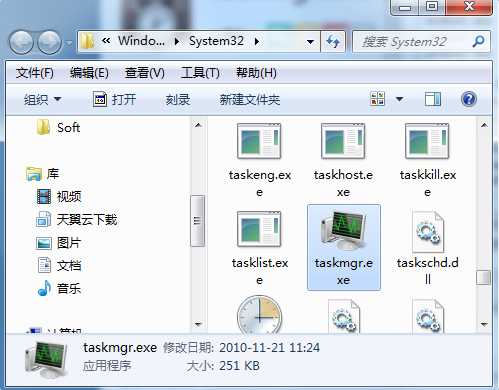The image size is (499, 390).
Task: Open the 文档 library
Action: [59, 266]
